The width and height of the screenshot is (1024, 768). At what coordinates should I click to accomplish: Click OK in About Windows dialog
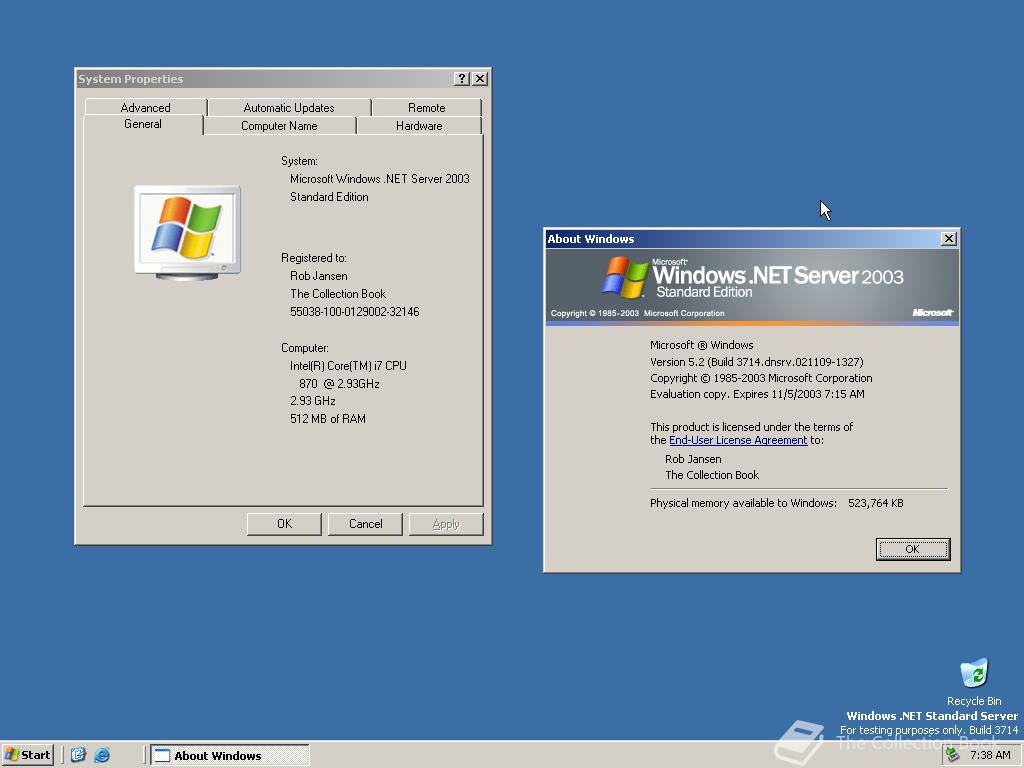coord(912,549)
